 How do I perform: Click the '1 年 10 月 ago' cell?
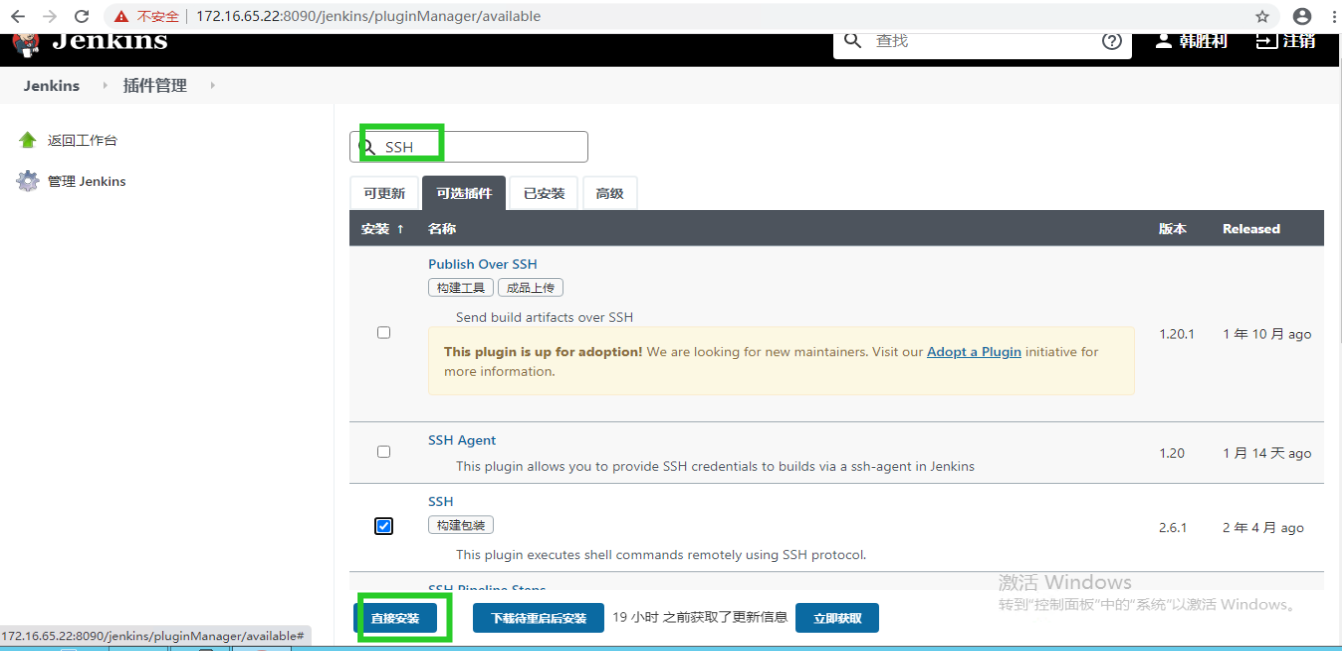pyautogui.click(x=1267, y=334)
